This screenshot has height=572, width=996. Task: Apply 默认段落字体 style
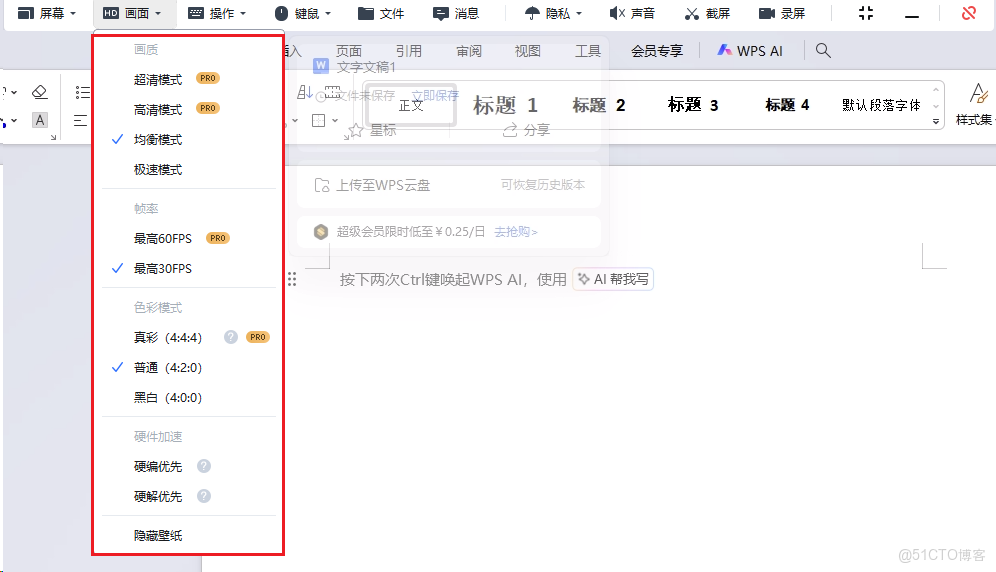tap(882, 105)
